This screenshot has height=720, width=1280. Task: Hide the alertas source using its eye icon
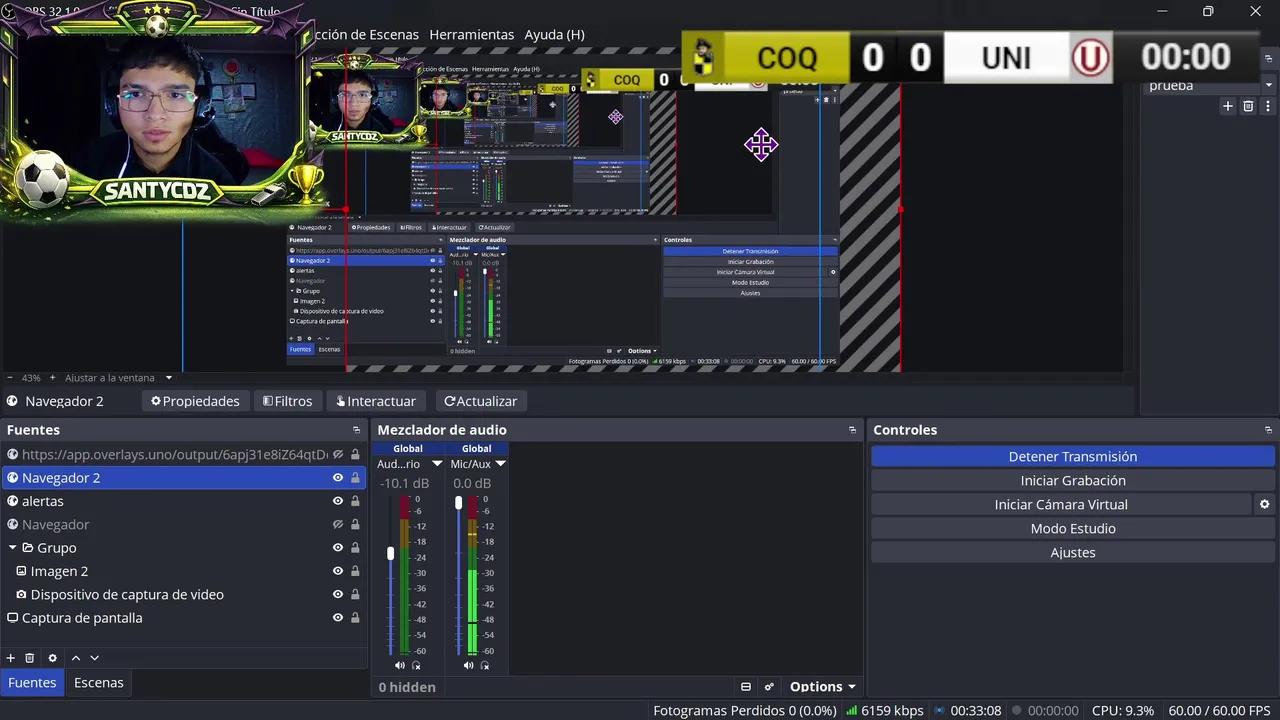pyautogui.click(x=338, y=501)
